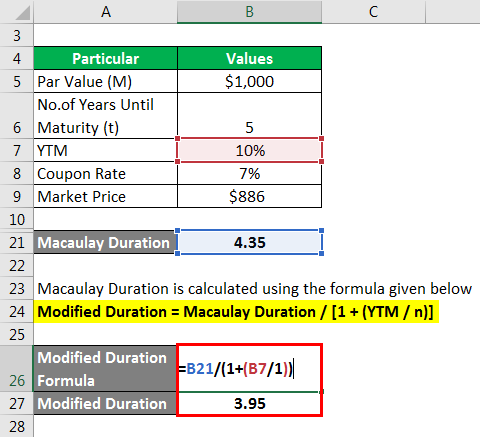Select row 7 header
The height and width of the screenshot is (437, 480).
coord(17,150)
